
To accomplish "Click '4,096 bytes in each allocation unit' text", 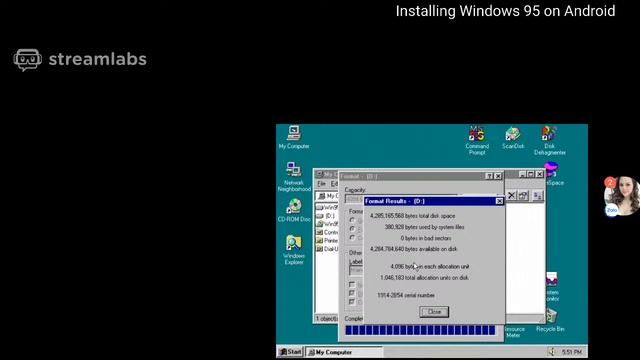I will [x=430, y=267].
